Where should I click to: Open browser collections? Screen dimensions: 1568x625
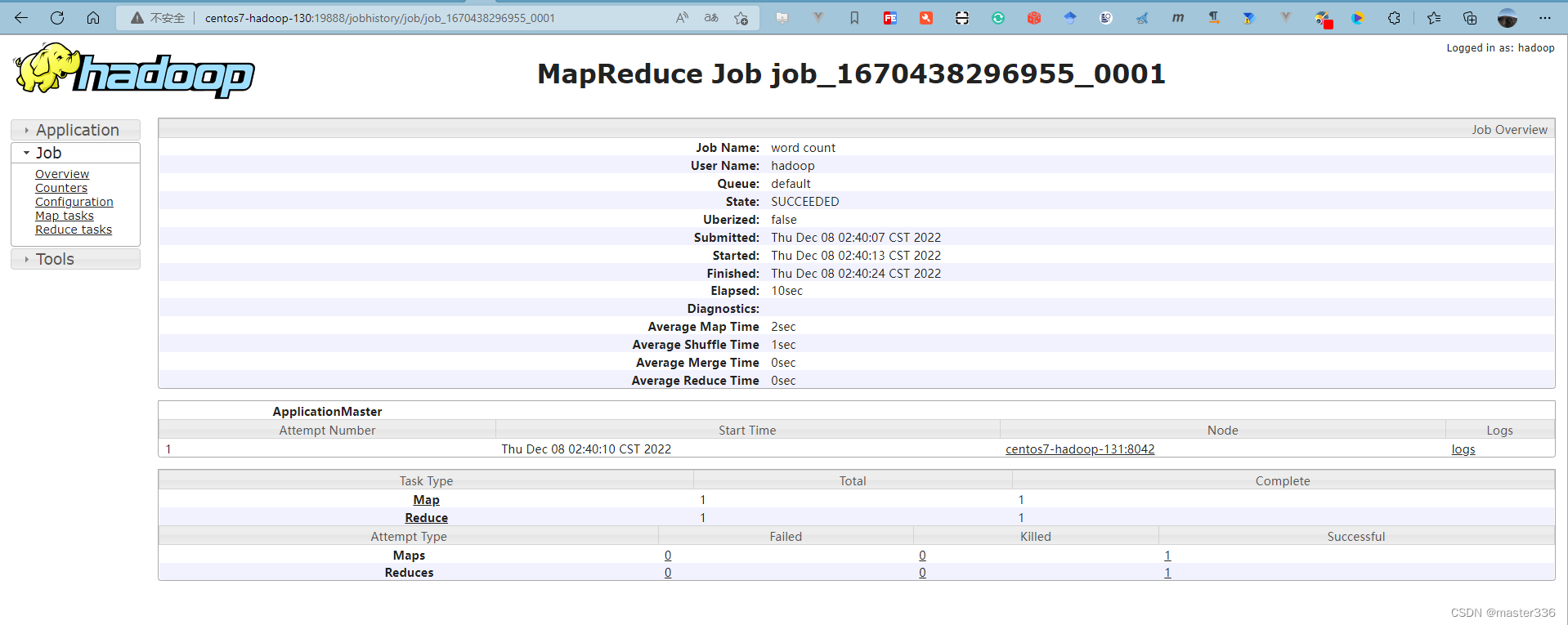point(1470,17)
